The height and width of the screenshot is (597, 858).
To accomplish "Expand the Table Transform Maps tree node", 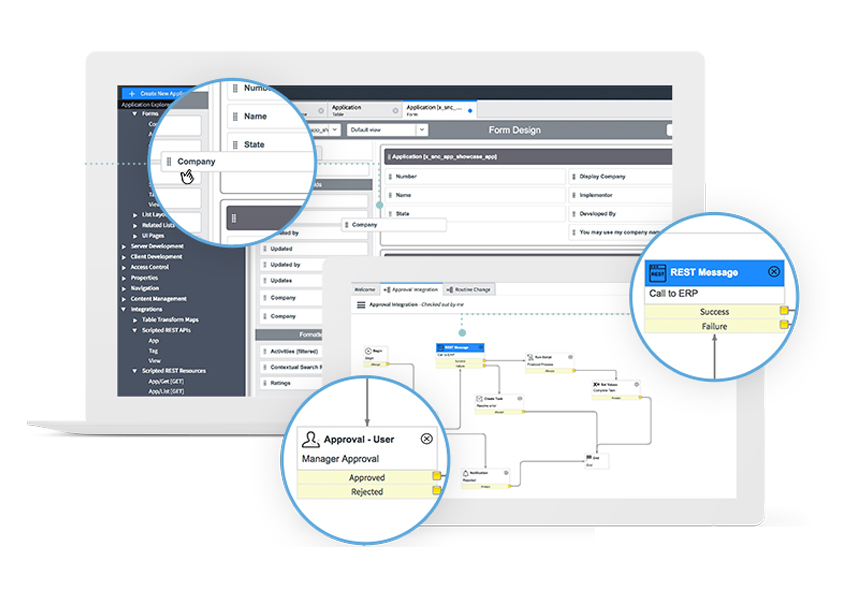I will (x=135, y=320).
